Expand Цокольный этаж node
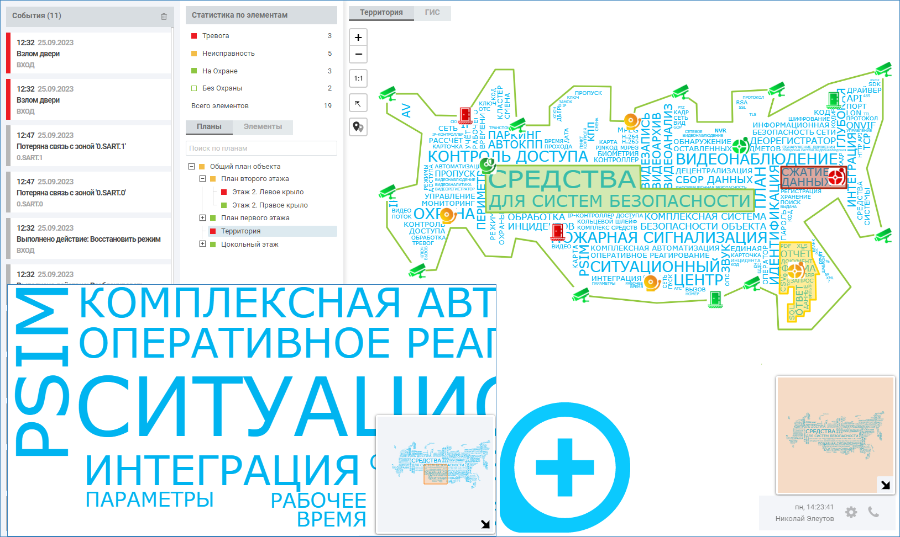This screenshot has width=900, height=537. tap(203, 244)
